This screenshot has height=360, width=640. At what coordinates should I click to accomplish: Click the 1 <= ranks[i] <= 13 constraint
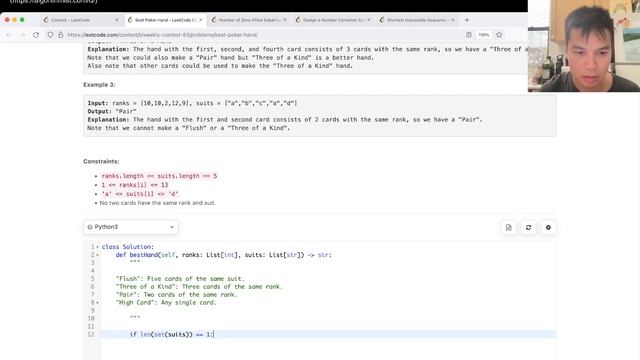(135, 185)
